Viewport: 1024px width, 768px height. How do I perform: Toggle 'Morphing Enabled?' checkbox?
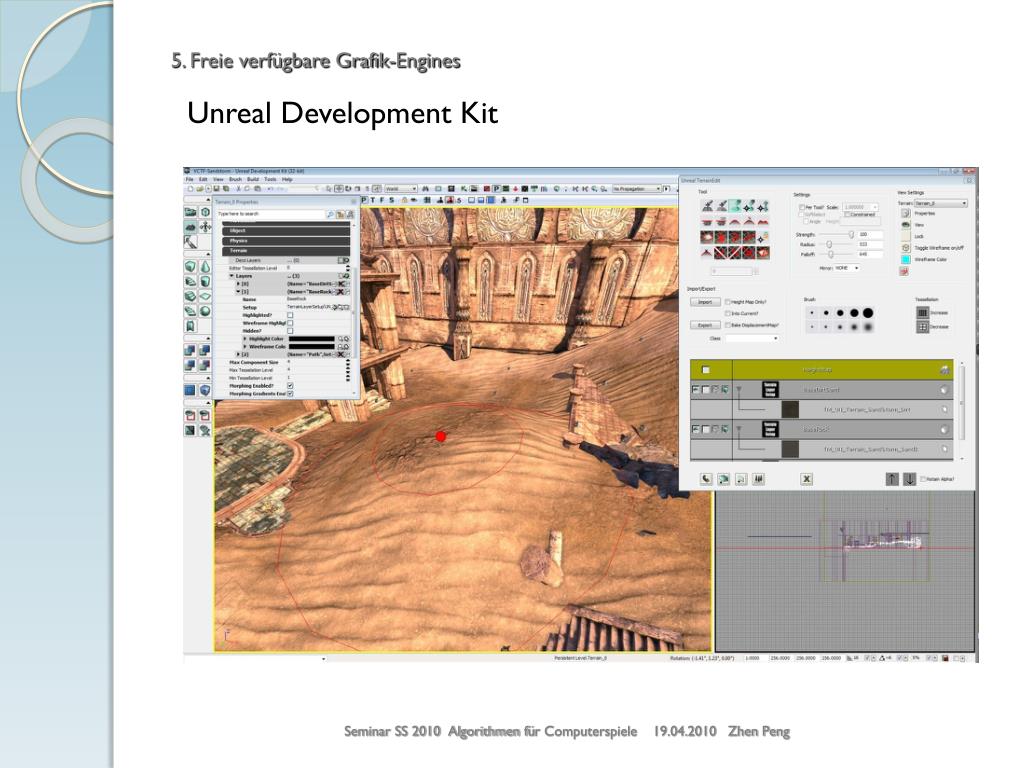[x=290, y=386]
